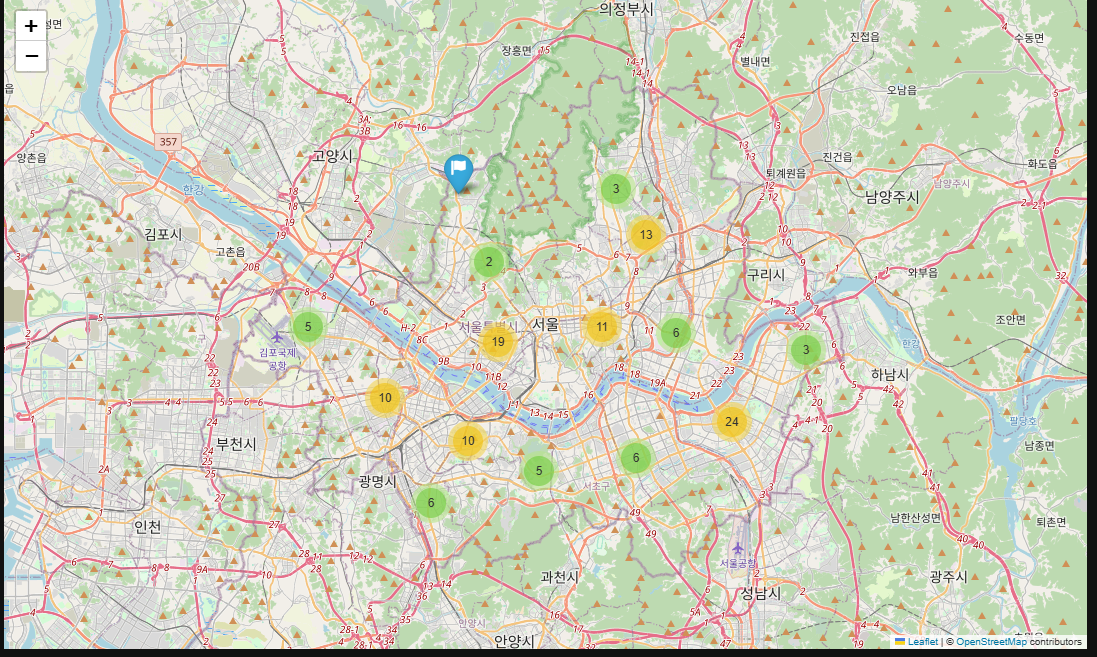This screenshot has width=1097, height=657.
Task: Open the cluster 10 above Gwangmyeong
Action: [x=468, y=441]
